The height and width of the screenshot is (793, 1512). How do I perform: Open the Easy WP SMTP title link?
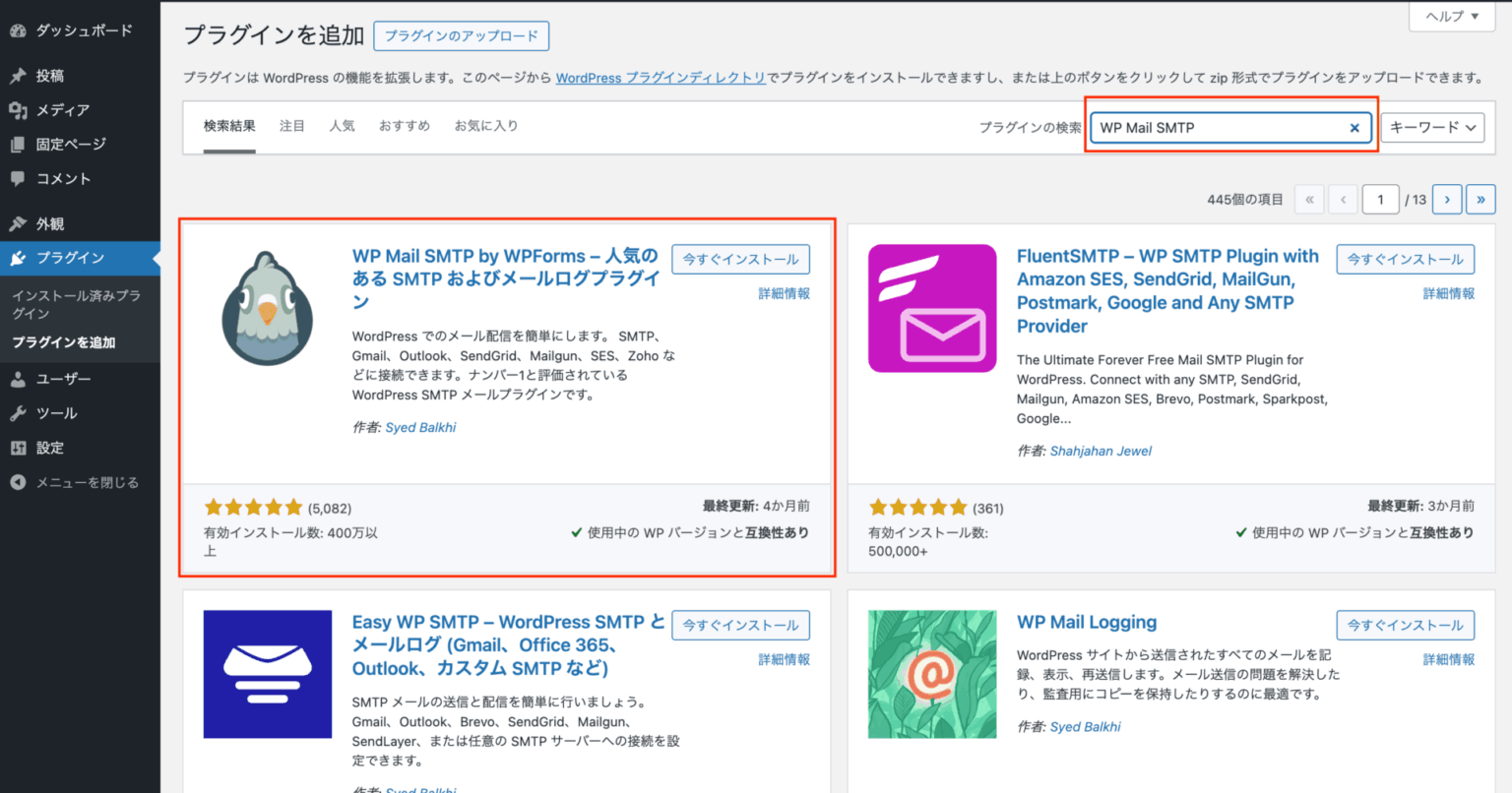[508, 645]
